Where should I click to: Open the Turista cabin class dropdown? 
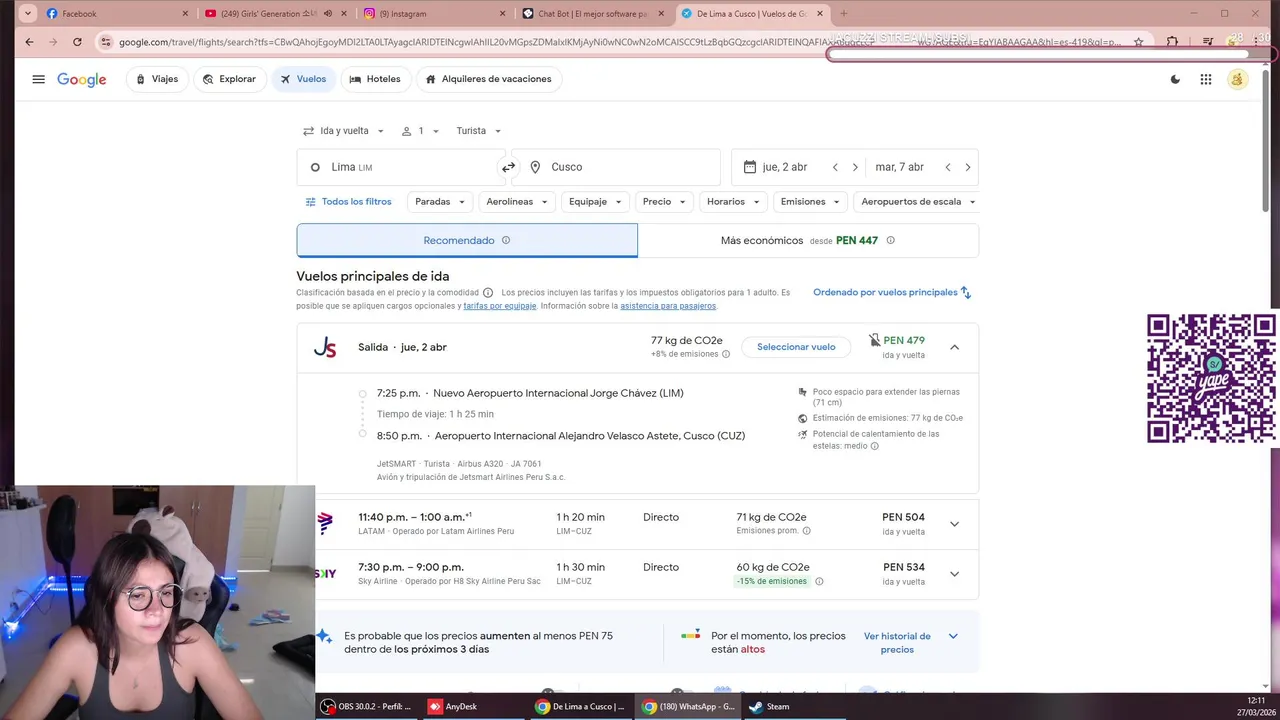[x=479, y=131]
